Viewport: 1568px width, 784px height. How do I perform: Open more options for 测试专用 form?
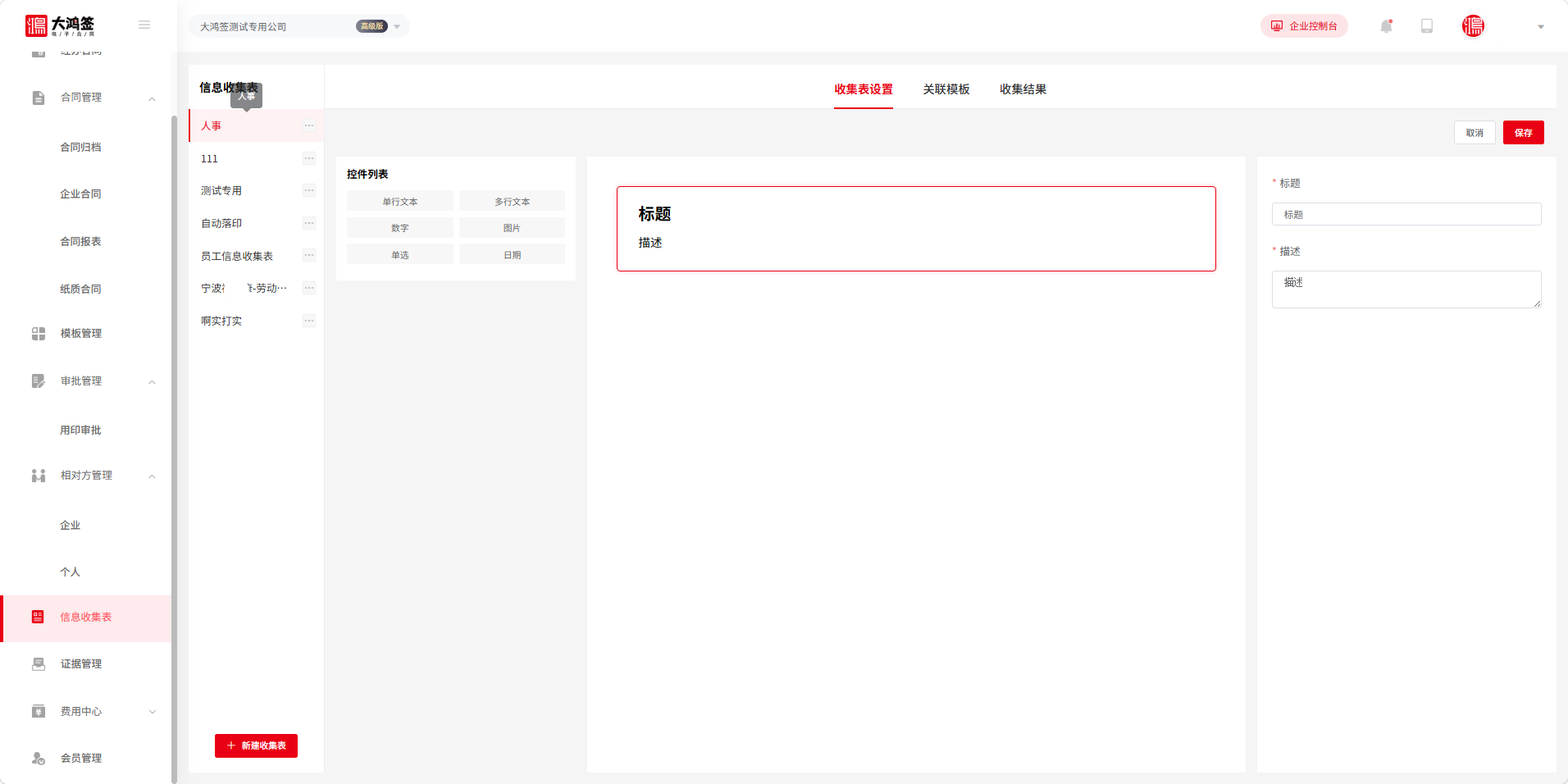(x=309, y=190)
